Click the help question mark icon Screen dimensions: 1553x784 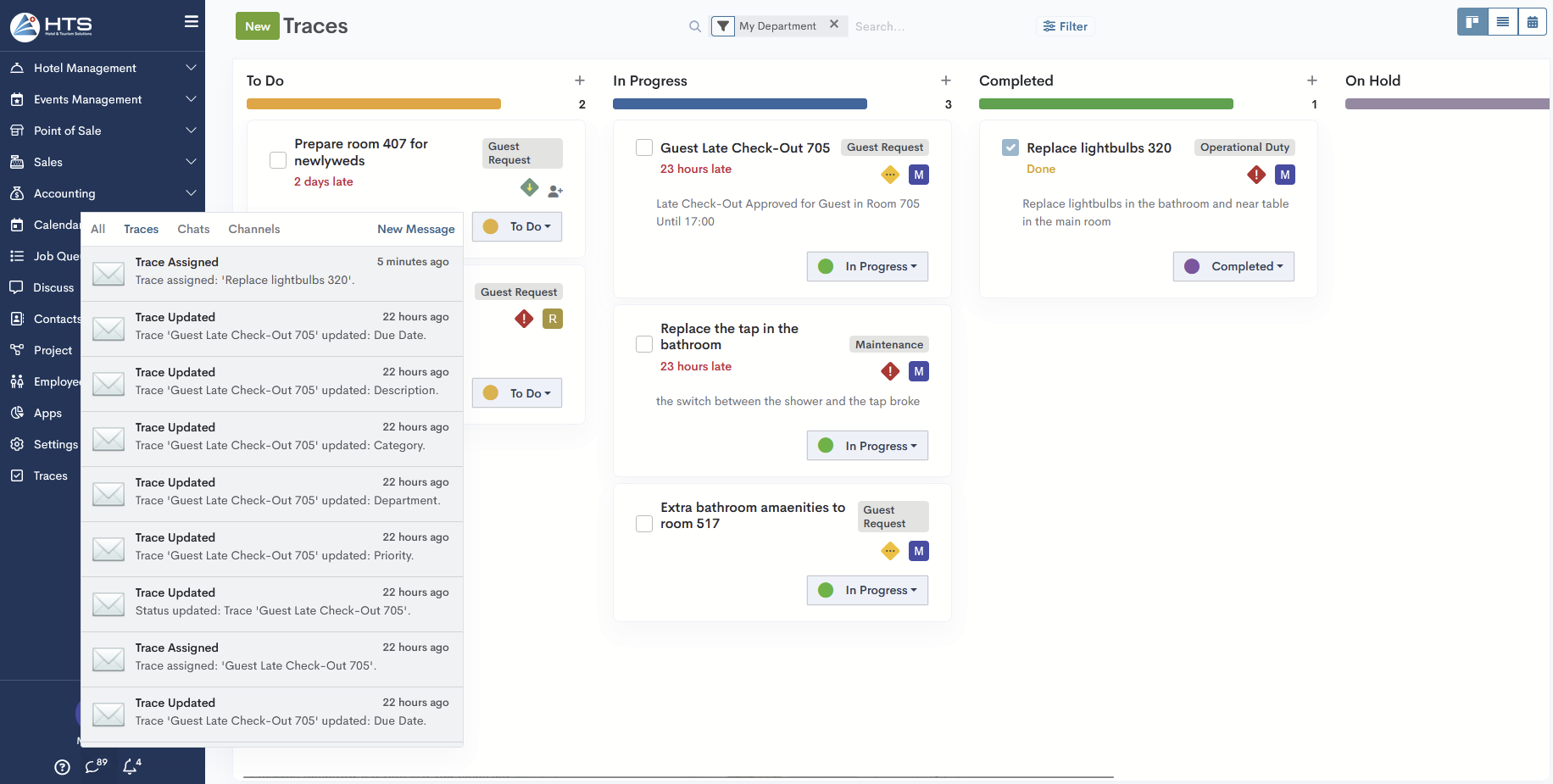point(62,767)
